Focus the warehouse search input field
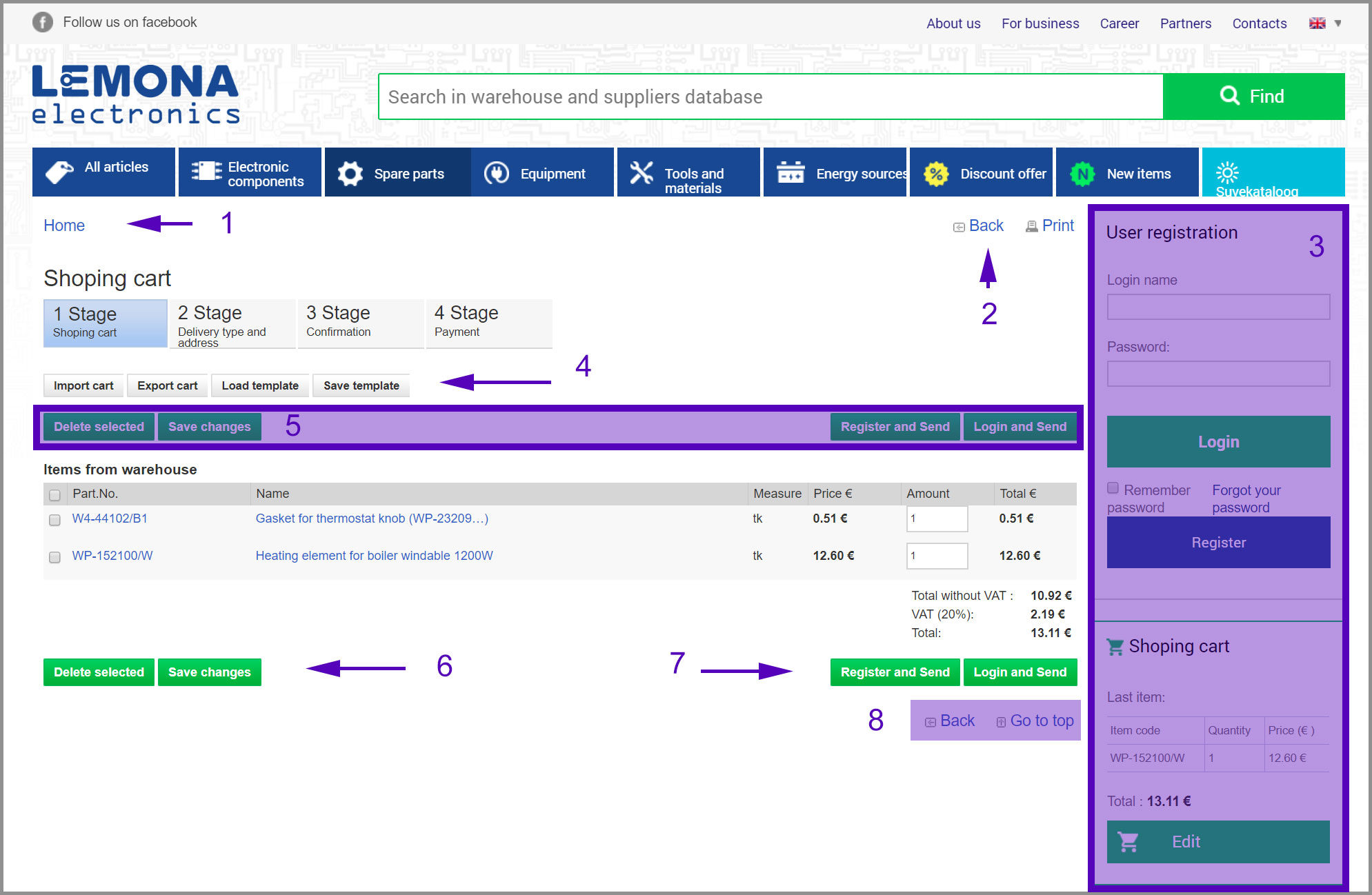1372x895 pixels. (770, 97)
